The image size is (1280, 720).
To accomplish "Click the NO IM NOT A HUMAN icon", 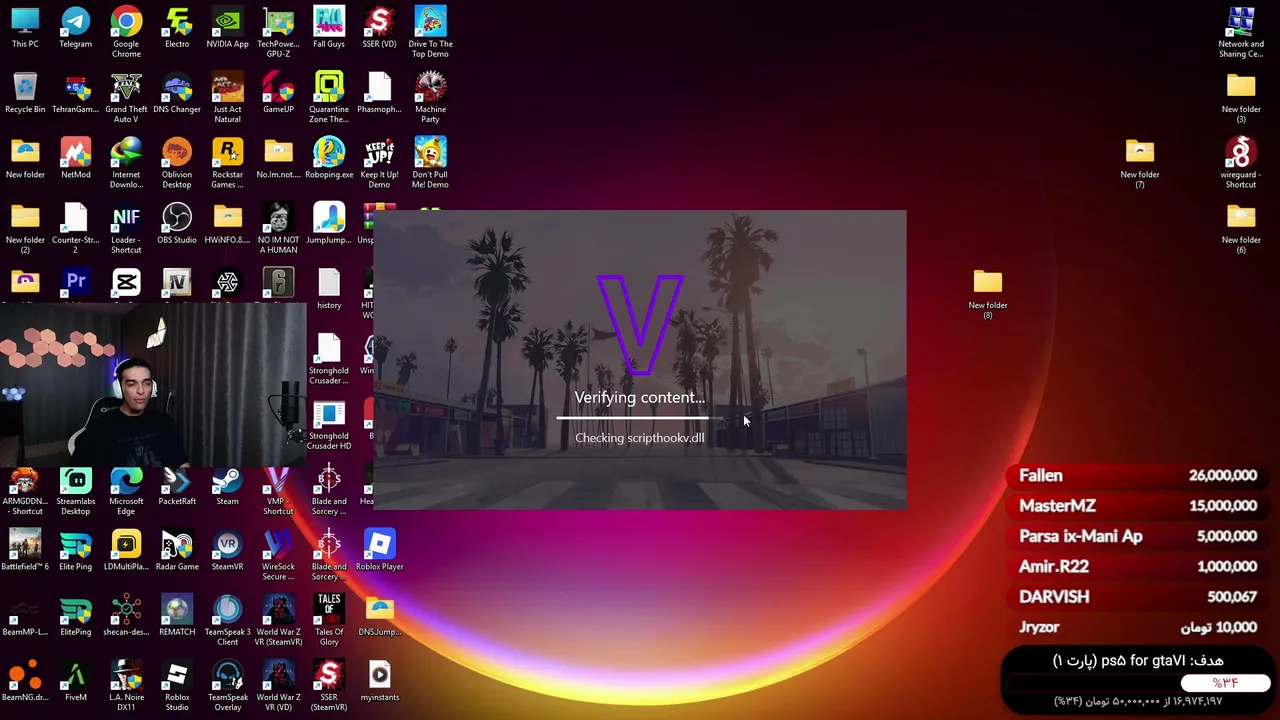I will [278, 228].
